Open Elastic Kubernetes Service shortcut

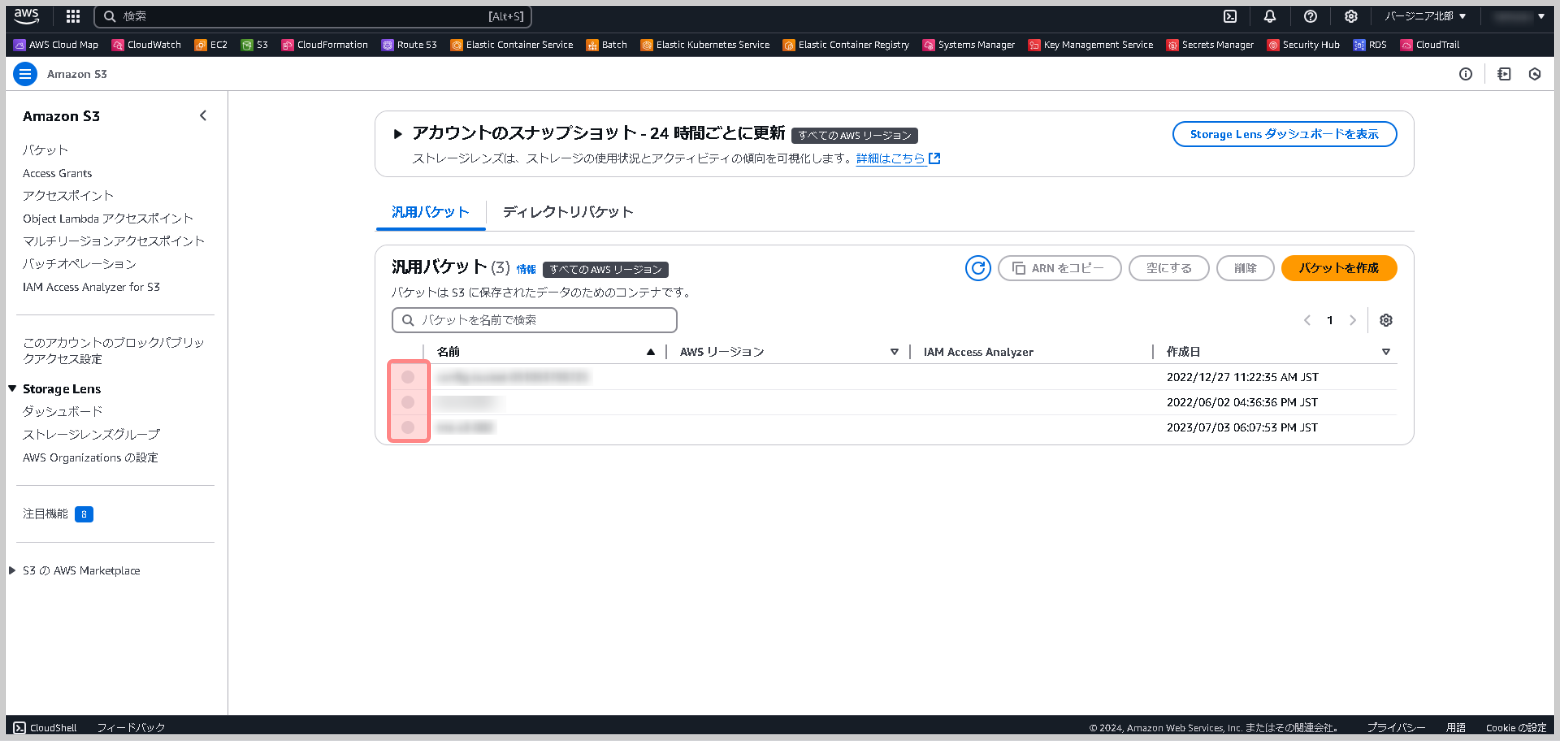point(705,45)
